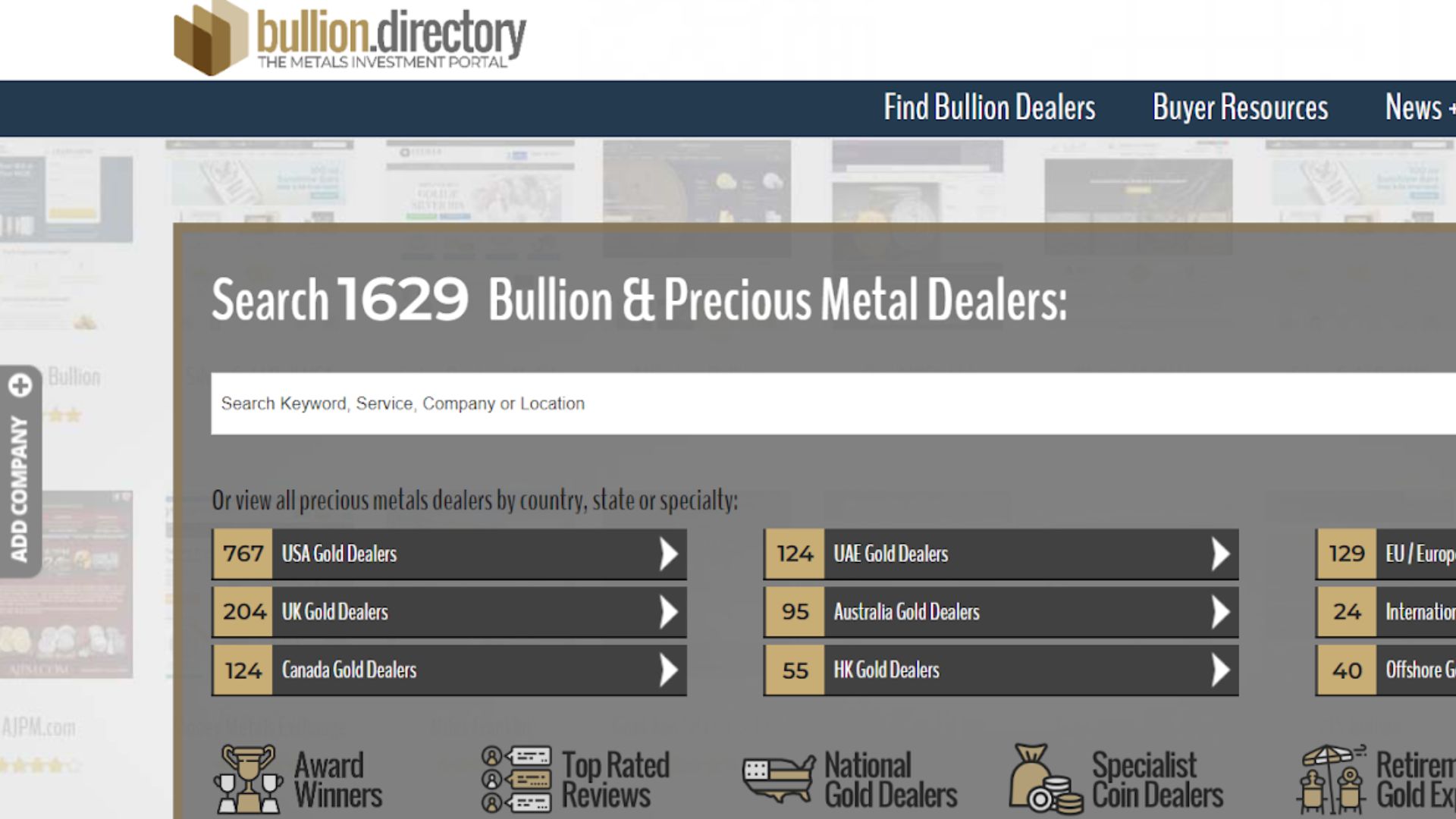Open Australia Gold Dealers listing
This screenshot has width=1456, height=819.
(1001, 612)
